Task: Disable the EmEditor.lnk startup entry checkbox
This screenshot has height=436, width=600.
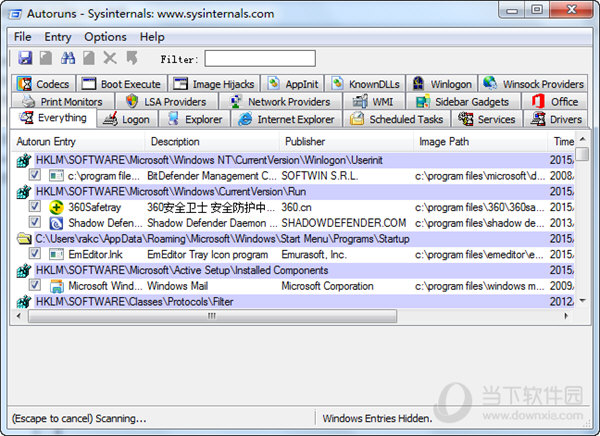Action: coord(35,253)
